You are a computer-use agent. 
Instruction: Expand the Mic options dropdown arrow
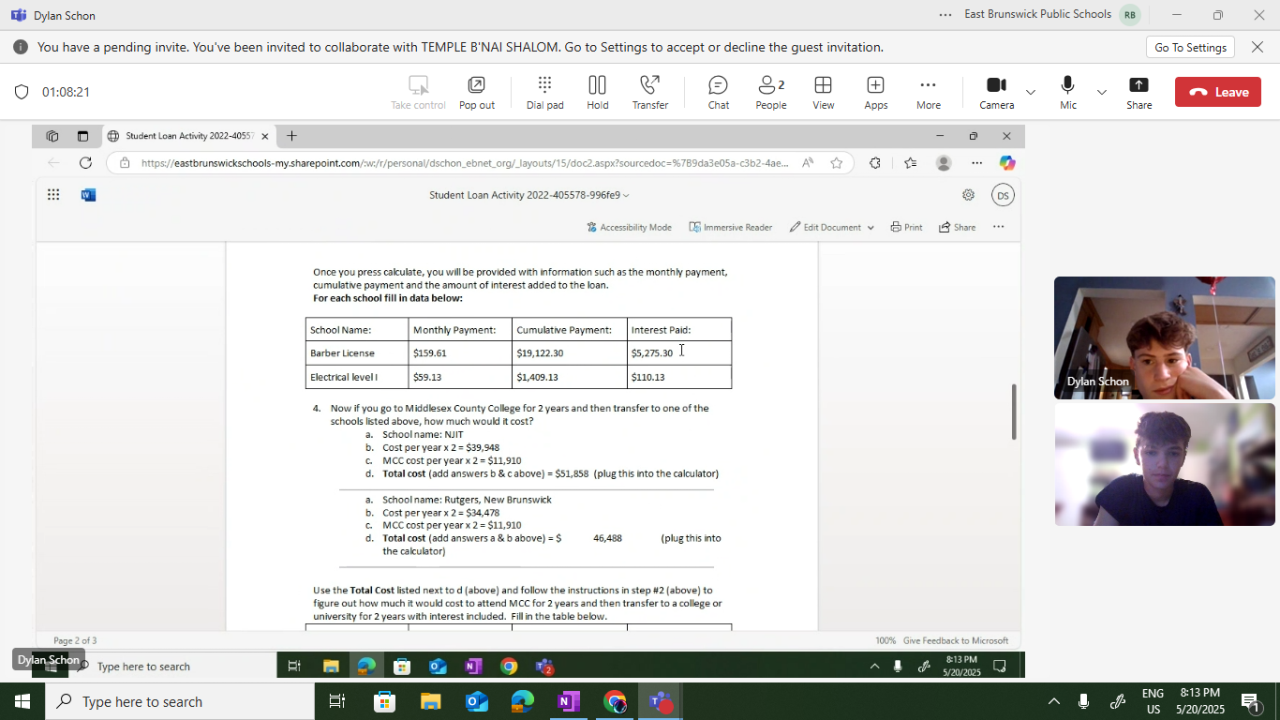tap(1101, 92)
